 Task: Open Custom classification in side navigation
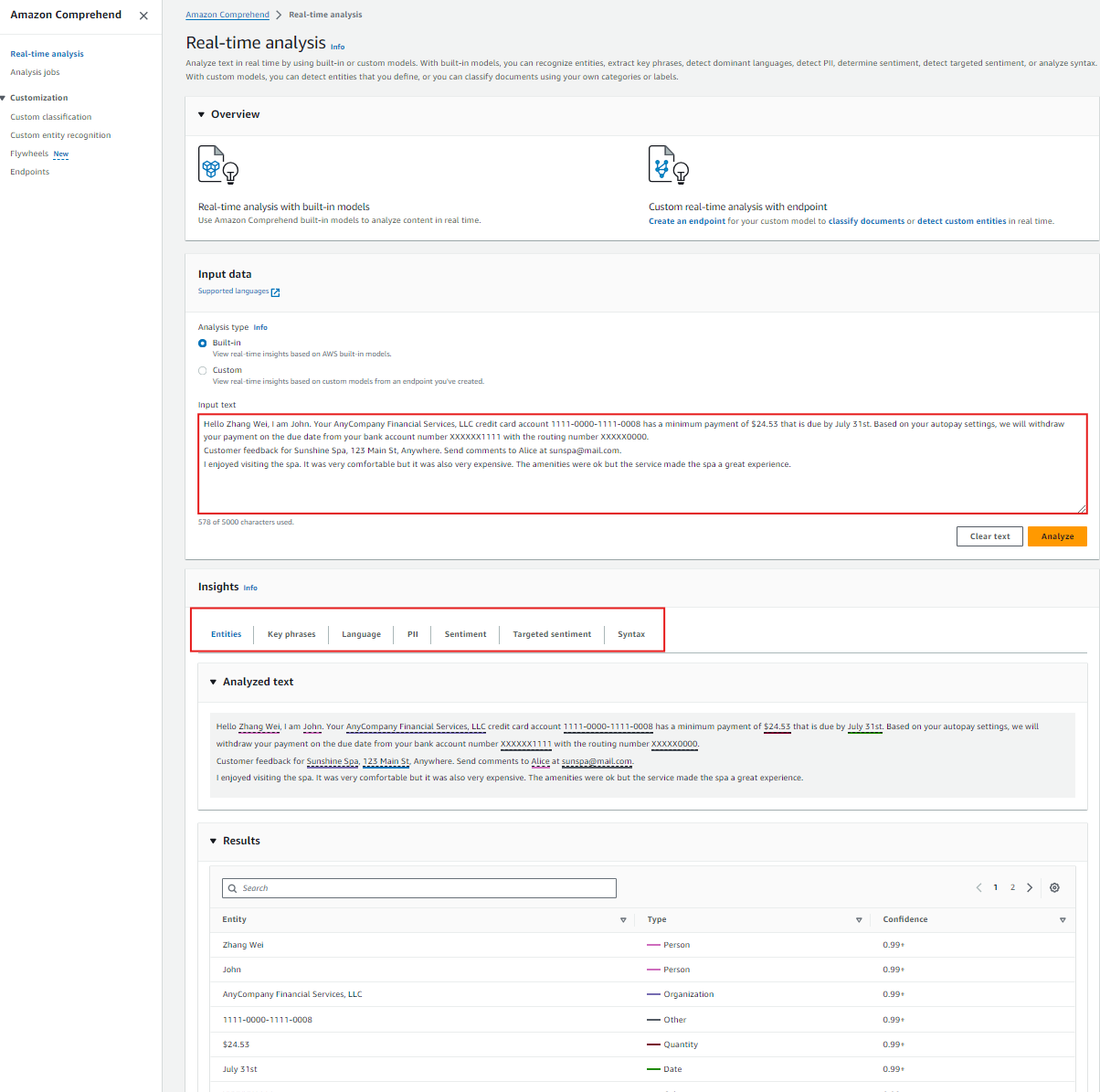click(51, 117)
